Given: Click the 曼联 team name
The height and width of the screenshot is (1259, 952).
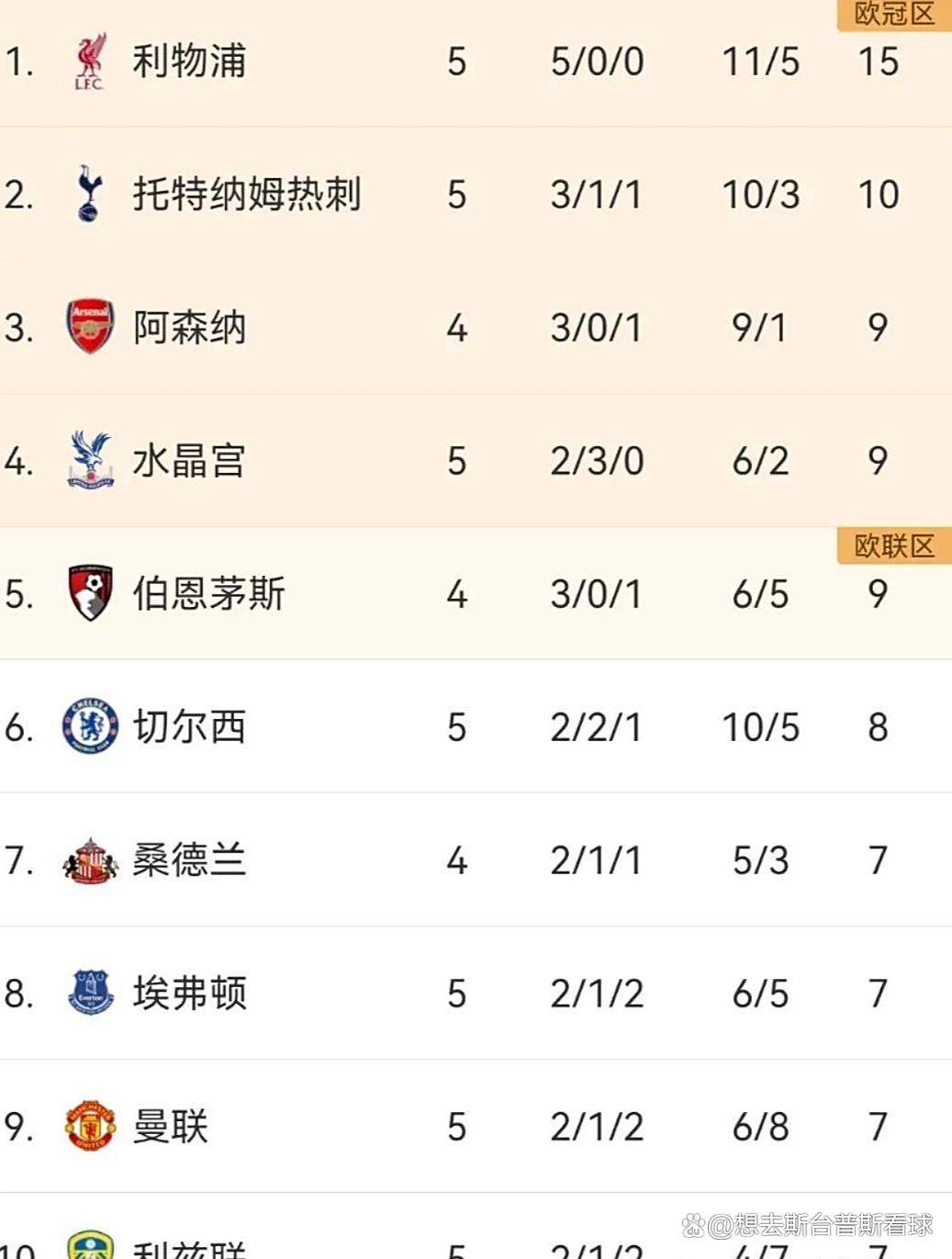Looking at the screenshot, I should 171,1127.
